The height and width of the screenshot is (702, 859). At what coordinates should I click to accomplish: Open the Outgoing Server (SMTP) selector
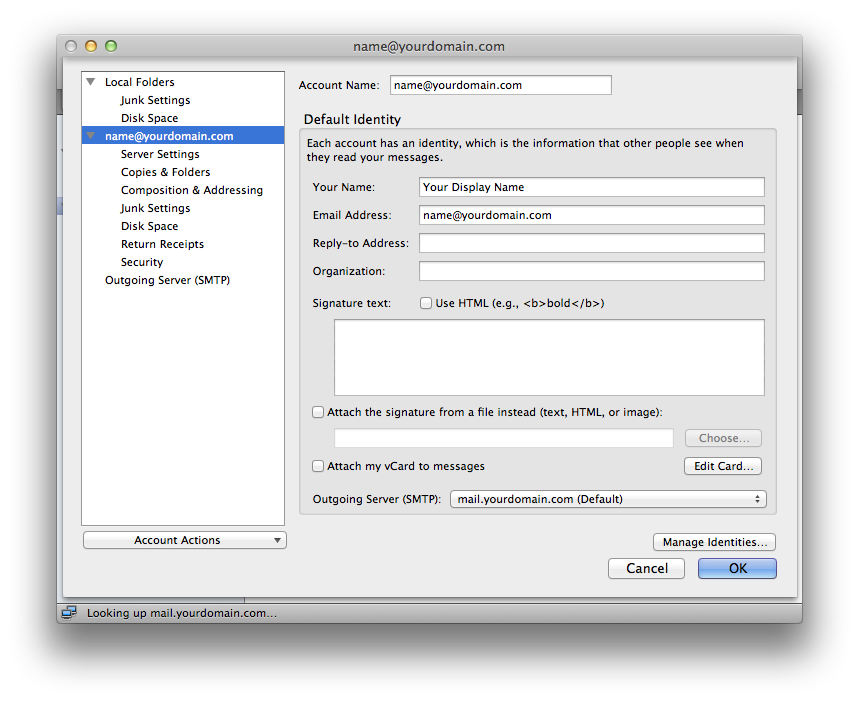[x=608, y=499]
